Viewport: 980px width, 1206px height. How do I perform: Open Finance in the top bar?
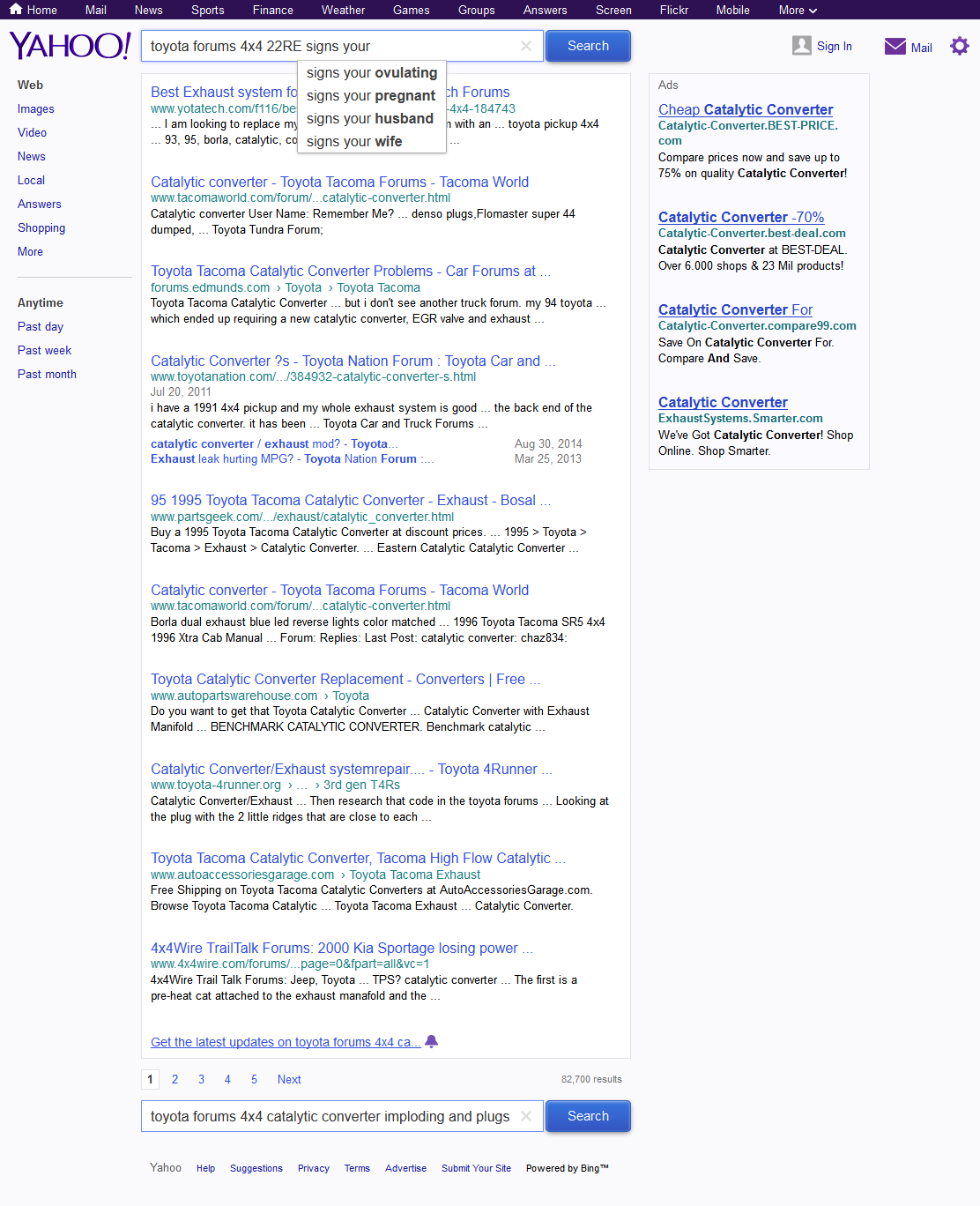point(273,10)
